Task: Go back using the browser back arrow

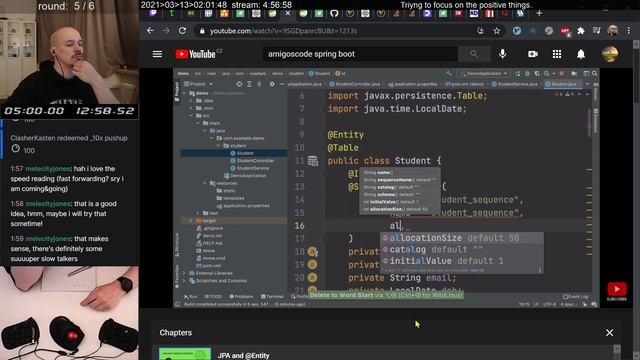Action: [x=150, y=31]
